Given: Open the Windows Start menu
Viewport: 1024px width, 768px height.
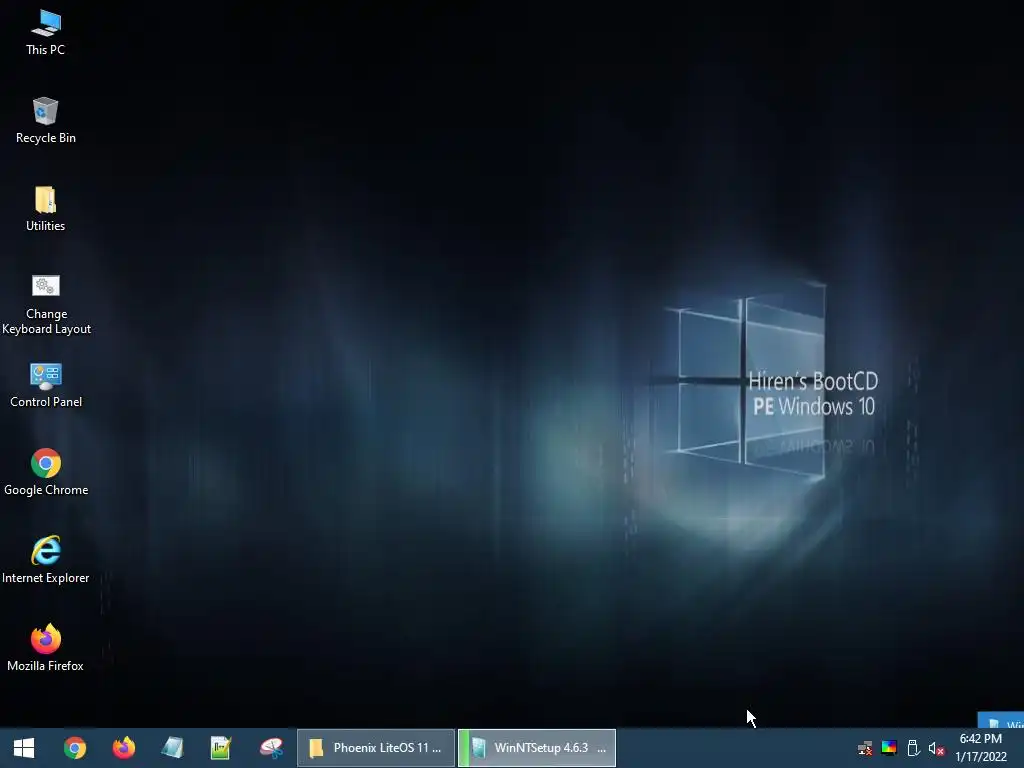Looking at the screenshot, I should (x=24, y=748).
